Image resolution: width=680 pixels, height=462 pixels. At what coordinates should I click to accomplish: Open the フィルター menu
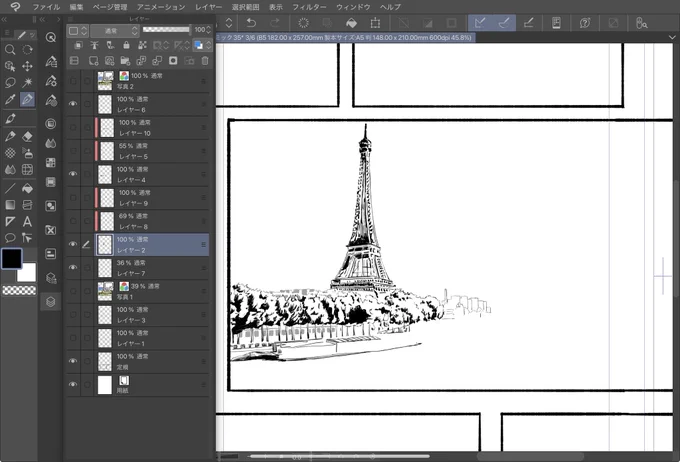309,7
